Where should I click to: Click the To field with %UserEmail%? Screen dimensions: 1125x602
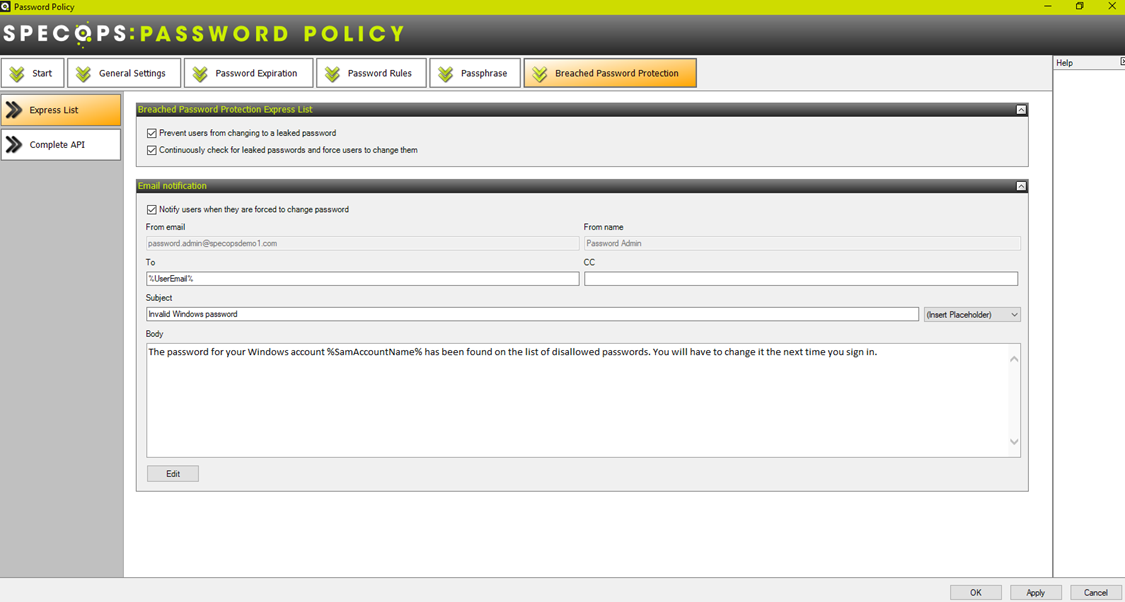coord(362,278)
